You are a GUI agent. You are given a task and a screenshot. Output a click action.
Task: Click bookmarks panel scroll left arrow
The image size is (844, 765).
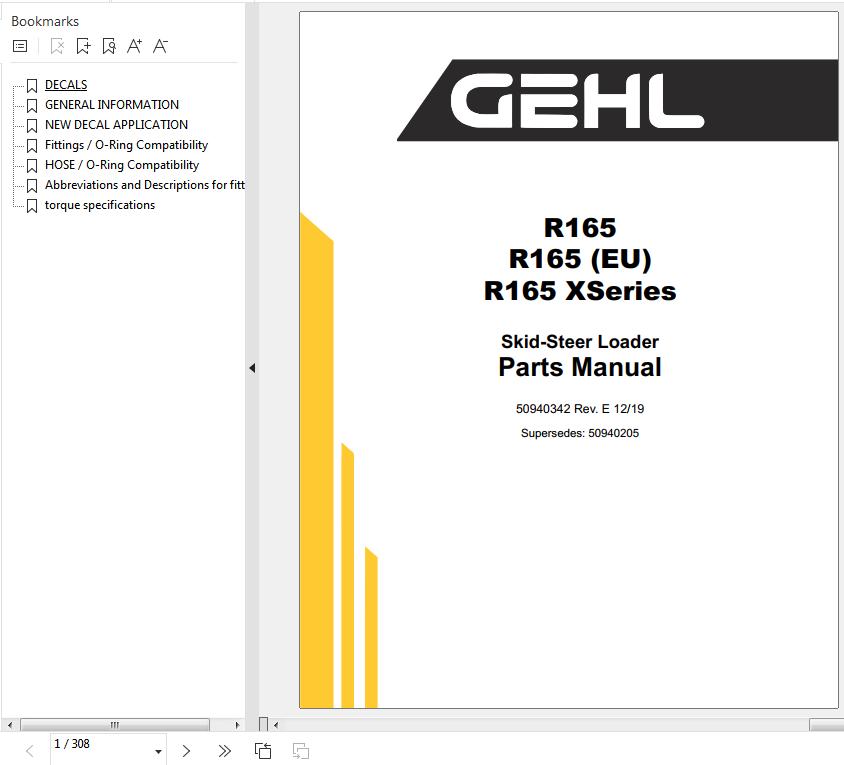pos(10,725)
